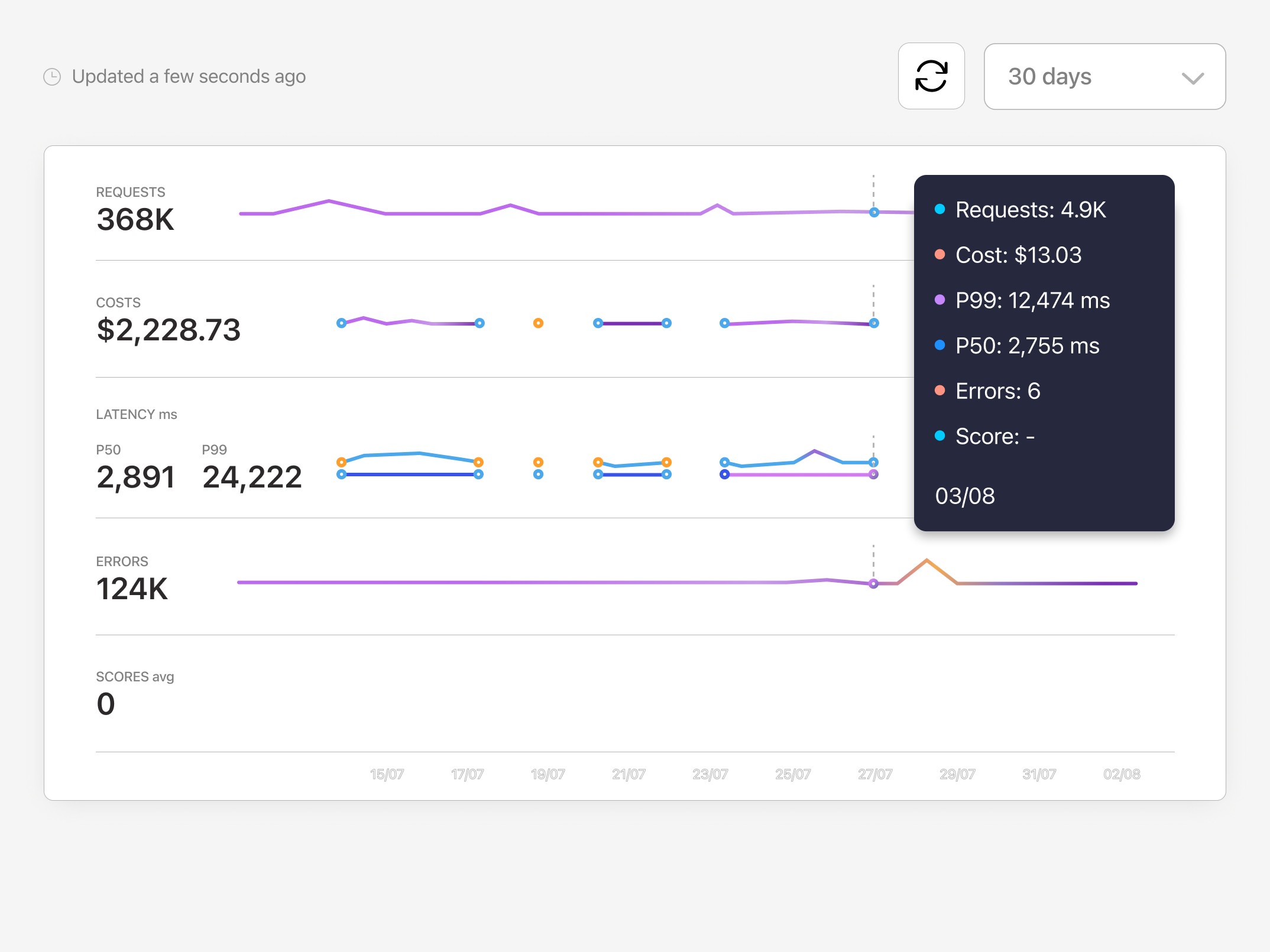
Task: Click the refresh icon button
Action: [931, 76]
